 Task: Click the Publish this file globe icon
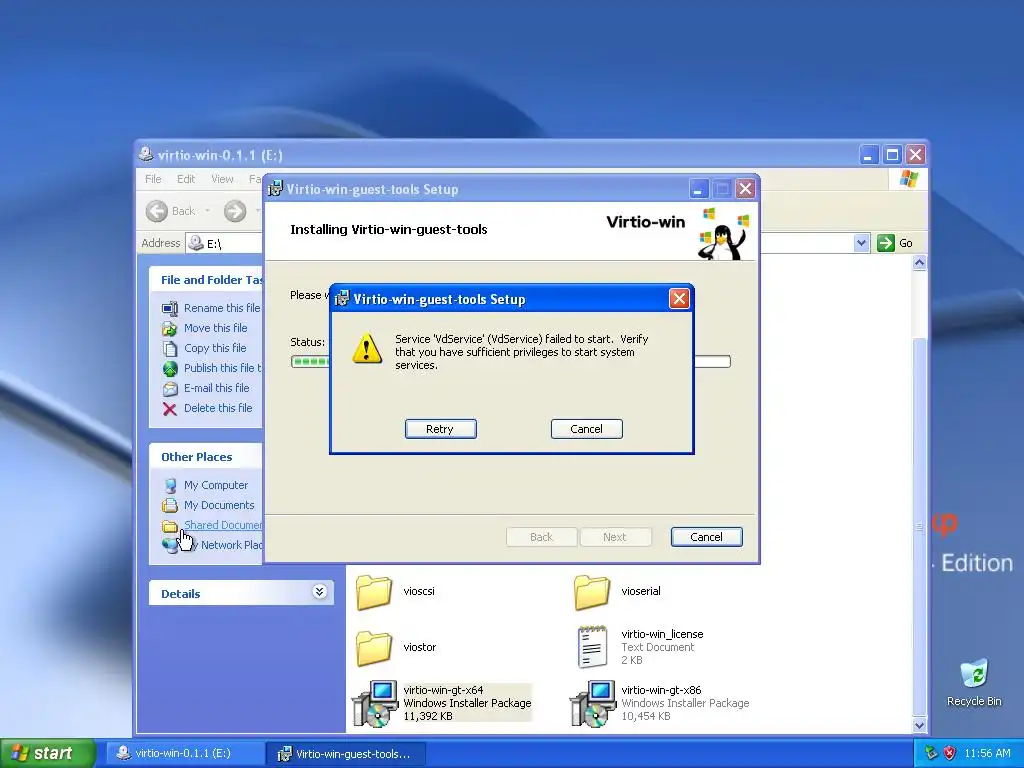click(170, 369)
